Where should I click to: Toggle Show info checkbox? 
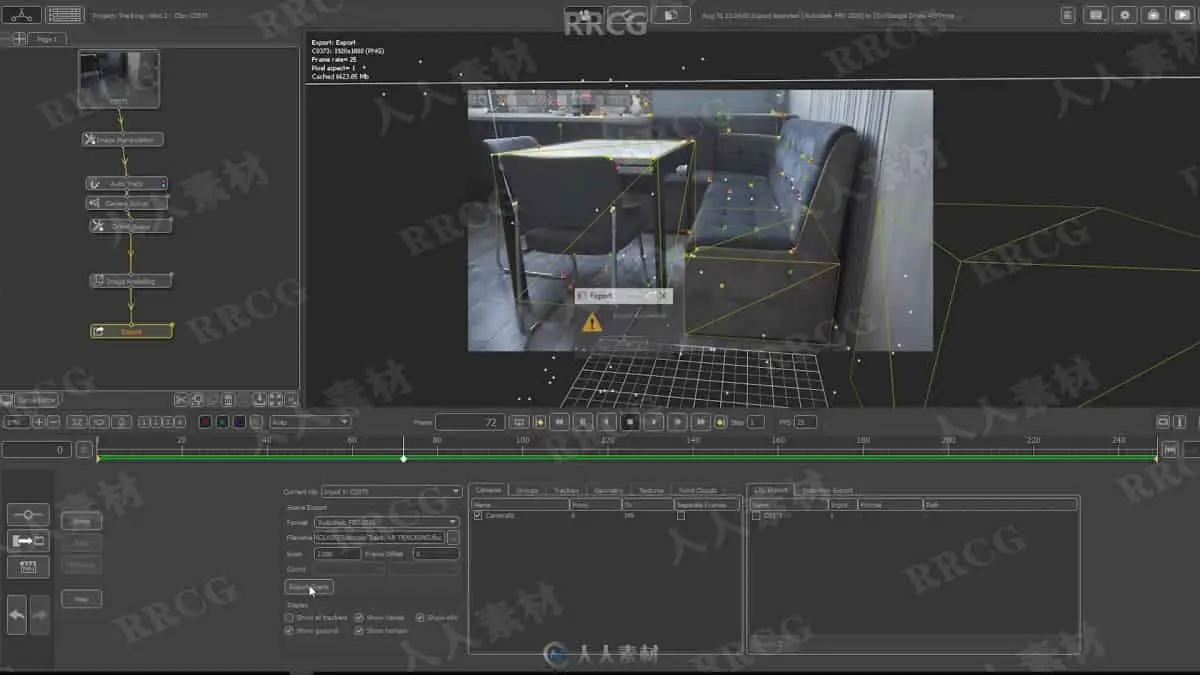click(420, 618)
